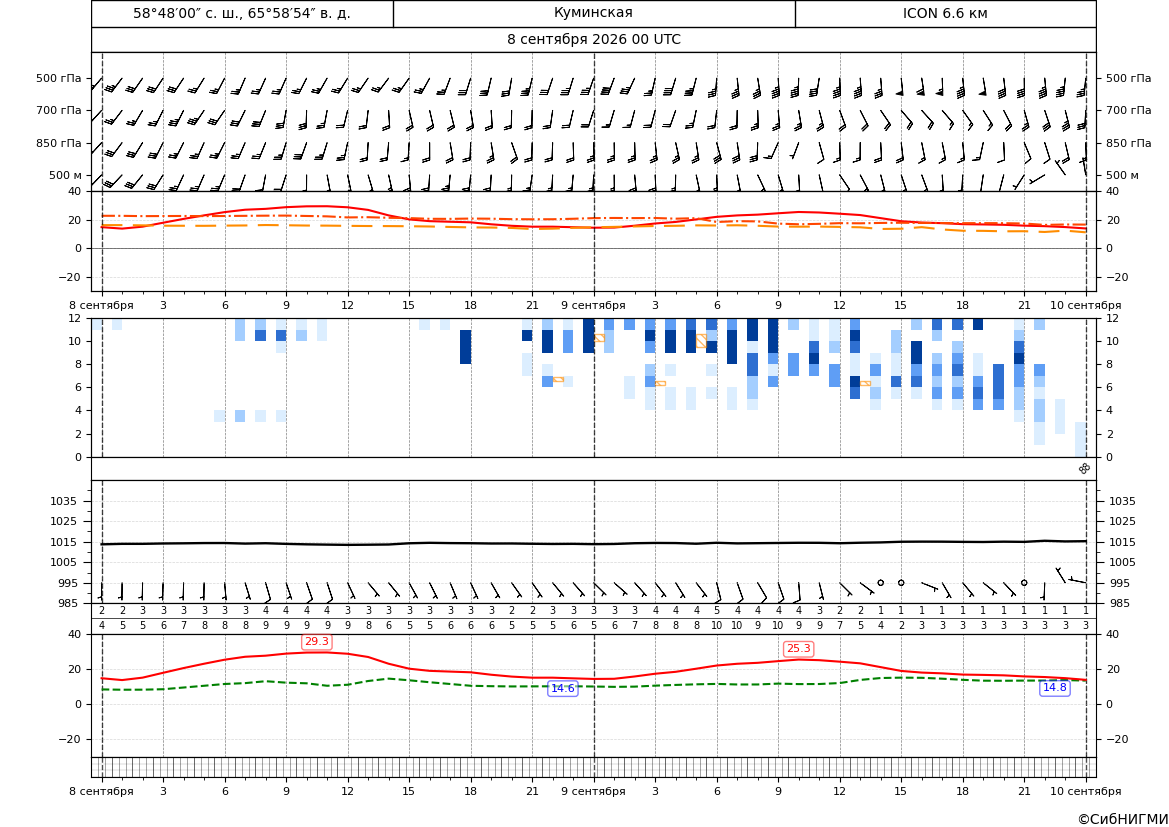Select the blue 14.6 minimum temperature label
1169x827 pixels.
[x=562, y=688]
